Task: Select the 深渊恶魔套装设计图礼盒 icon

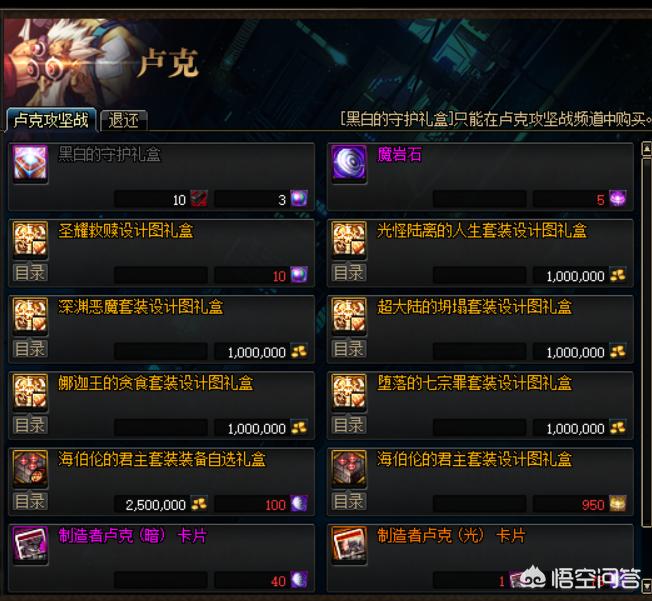Action: [x=30, y=316]
